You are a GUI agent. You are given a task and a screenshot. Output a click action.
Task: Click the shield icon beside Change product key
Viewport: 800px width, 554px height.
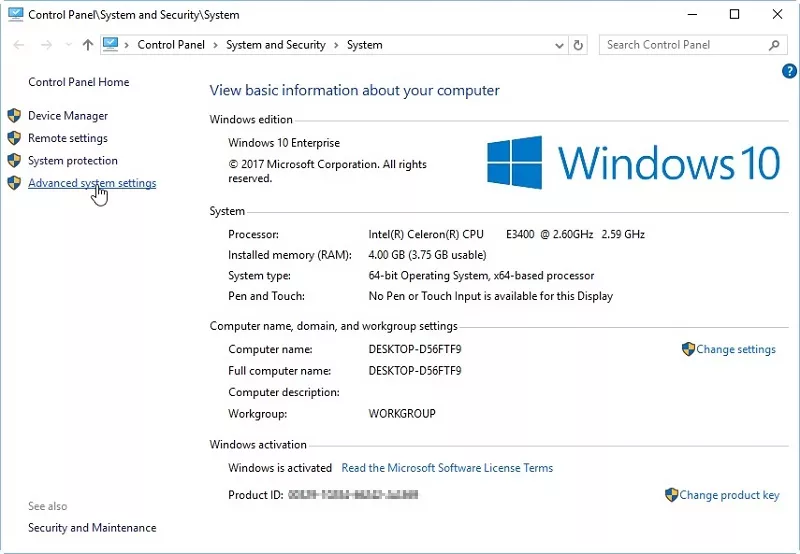pos(671,495)
